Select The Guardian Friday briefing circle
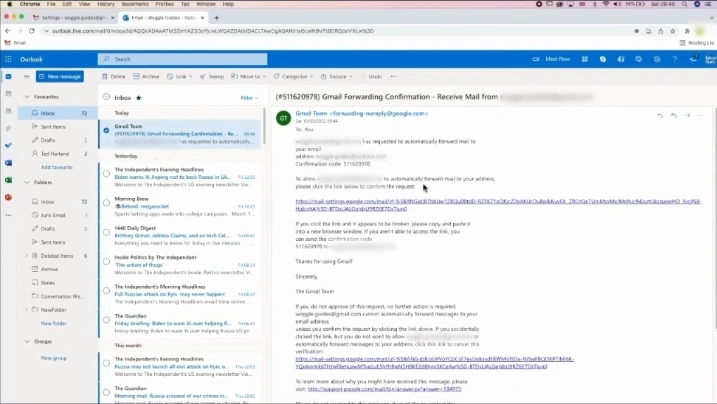 point(106,320)
